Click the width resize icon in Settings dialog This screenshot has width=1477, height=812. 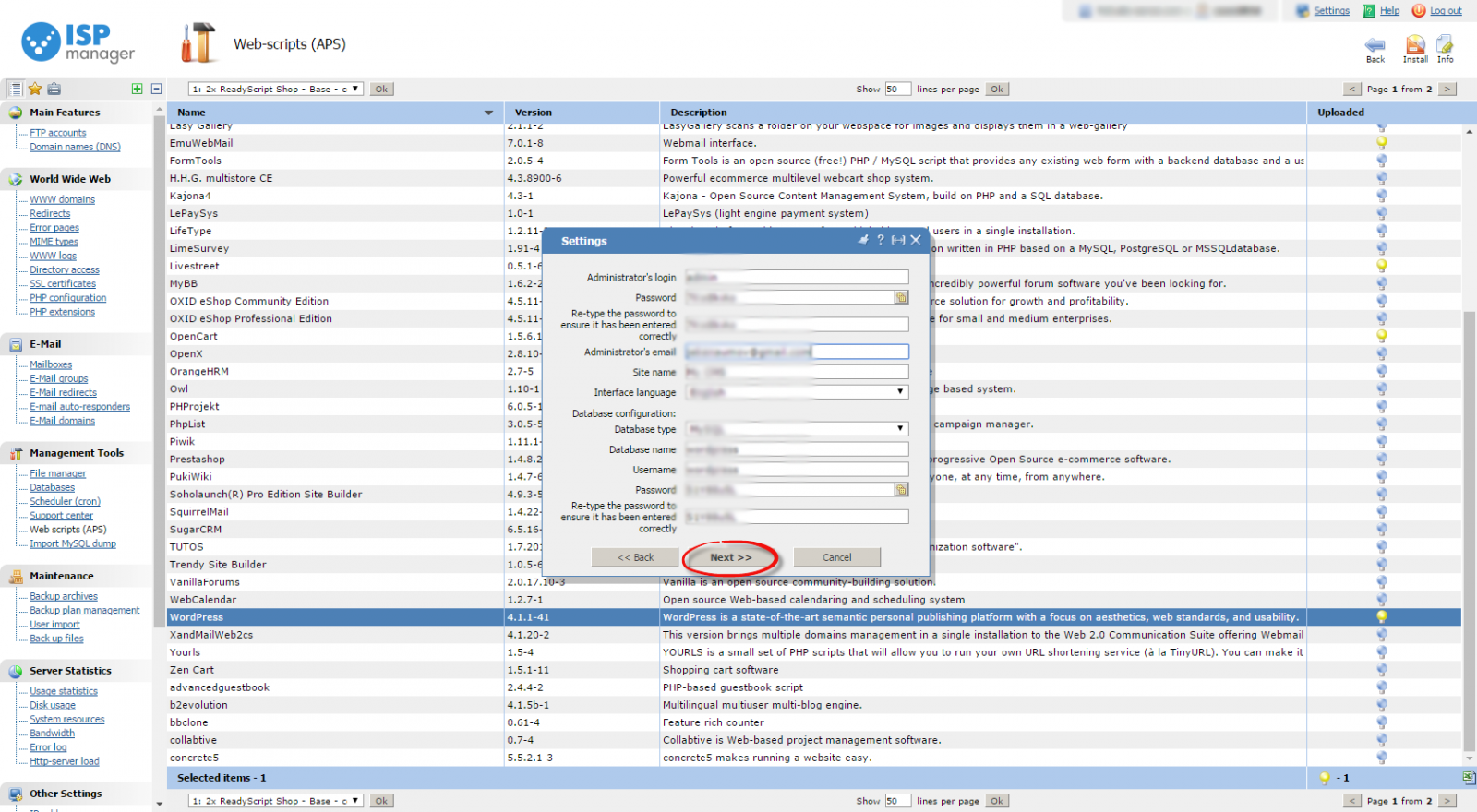(897, 240)
